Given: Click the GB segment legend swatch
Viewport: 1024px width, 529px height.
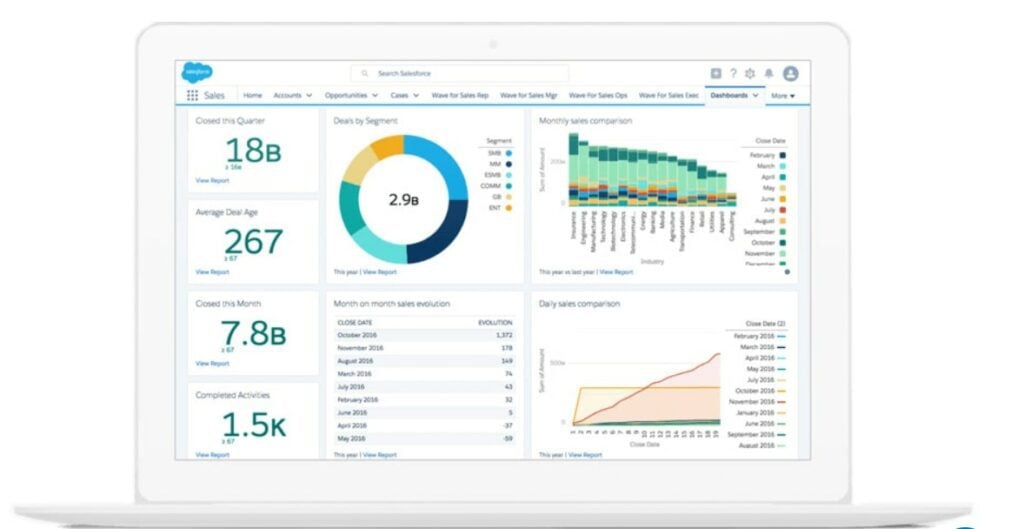Looking at the screenshot, I should coord(509,197).
